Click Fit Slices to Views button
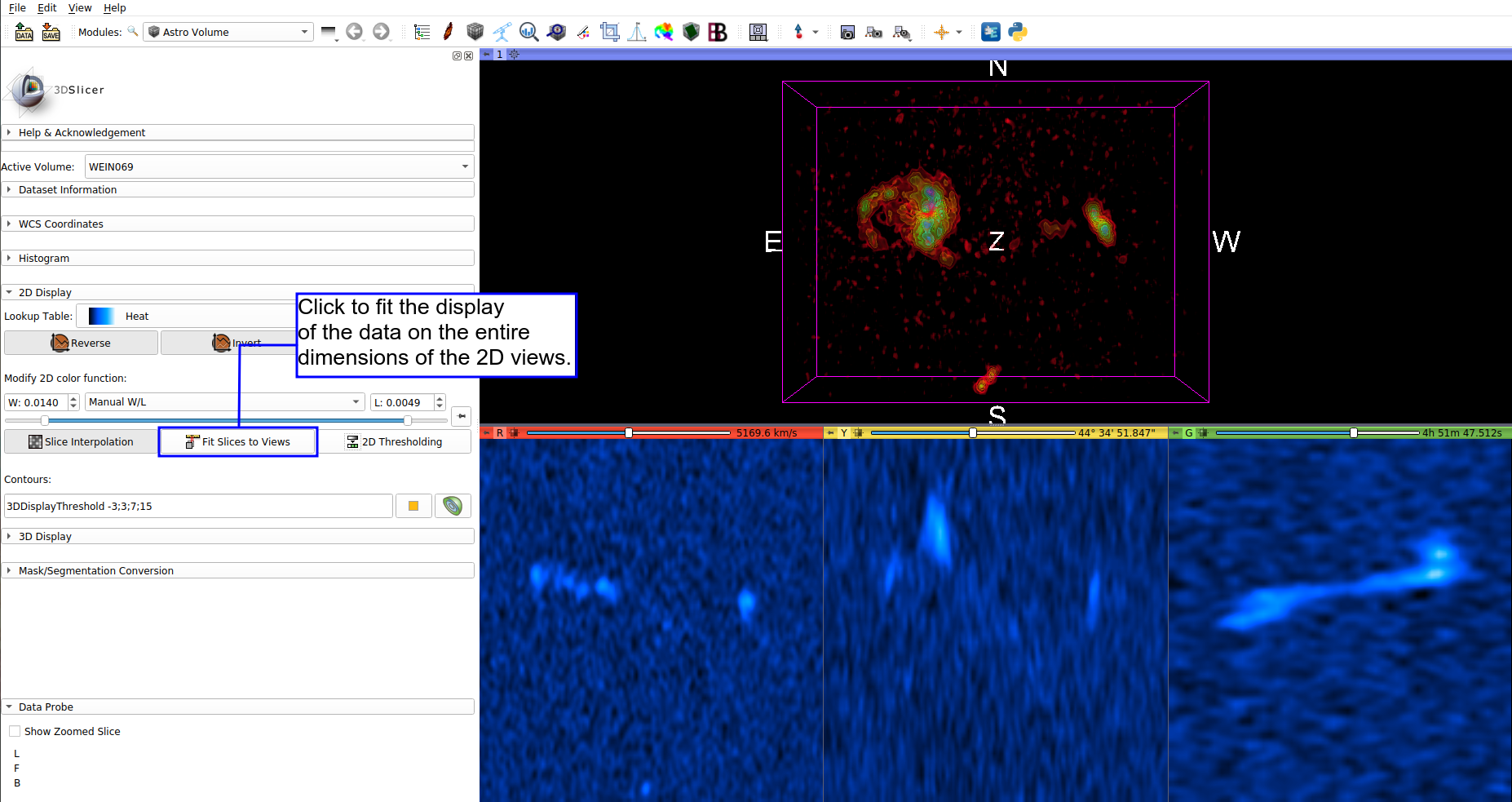Screen dimensions: 1512x802 (x=237, y=441)
